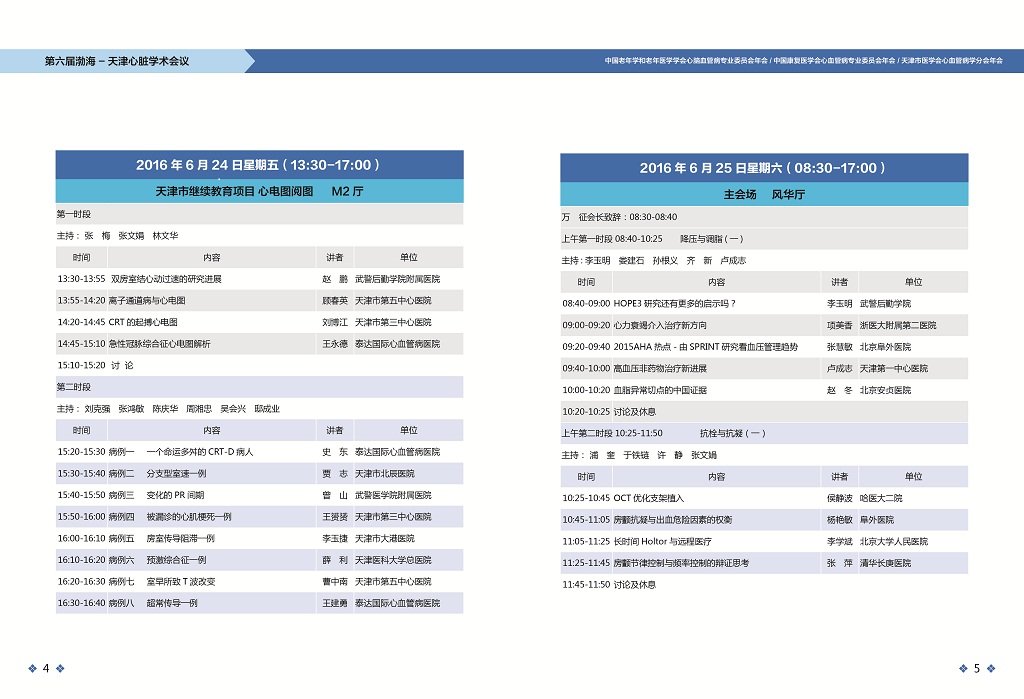Click the row "万 征会长致辞：08:30-08:40"
This screenshot has width=1024, height=699.
(x=764, y=217)
